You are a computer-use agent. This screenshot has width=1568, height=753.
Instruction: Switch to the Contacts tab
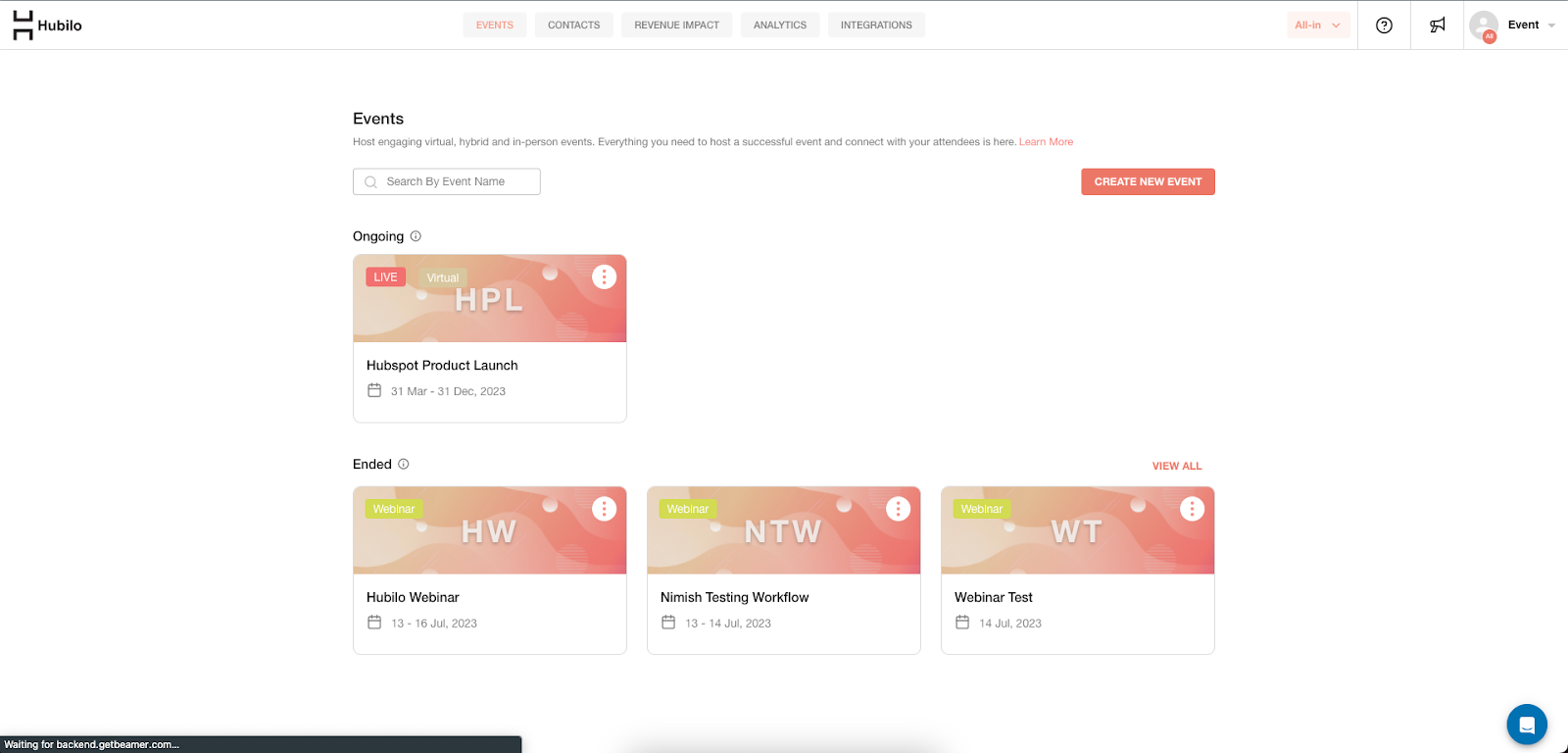[573, 25]
